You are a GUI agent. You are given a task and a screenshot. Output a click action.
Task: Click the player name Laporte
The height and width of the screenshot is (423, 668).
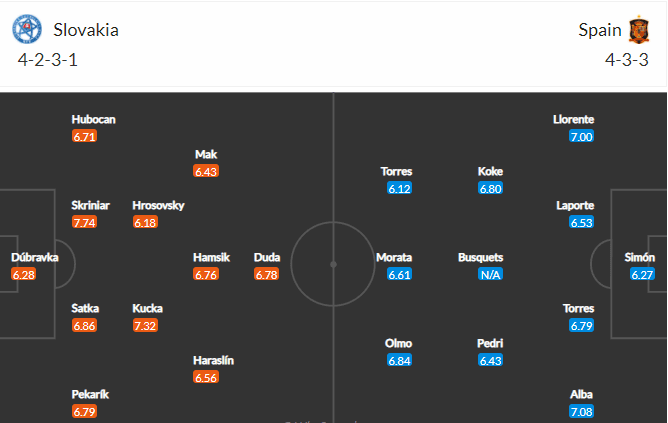coord(575,205)
